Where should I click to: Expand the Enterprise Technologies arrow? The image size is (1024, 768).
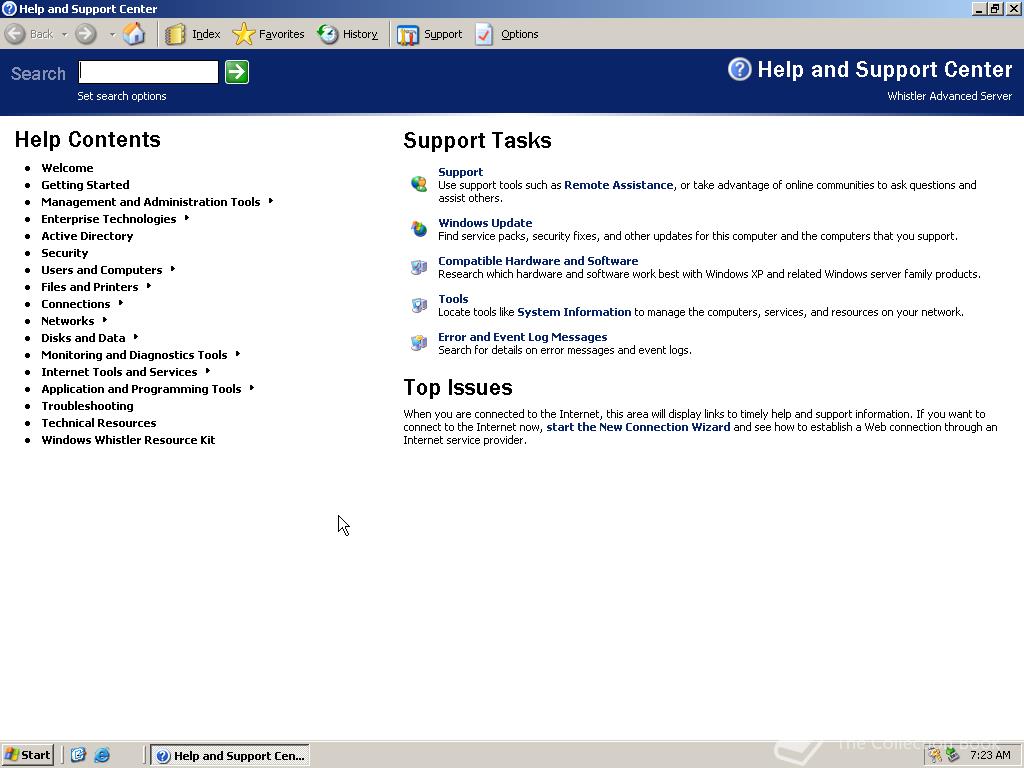(x=186, y=218)
